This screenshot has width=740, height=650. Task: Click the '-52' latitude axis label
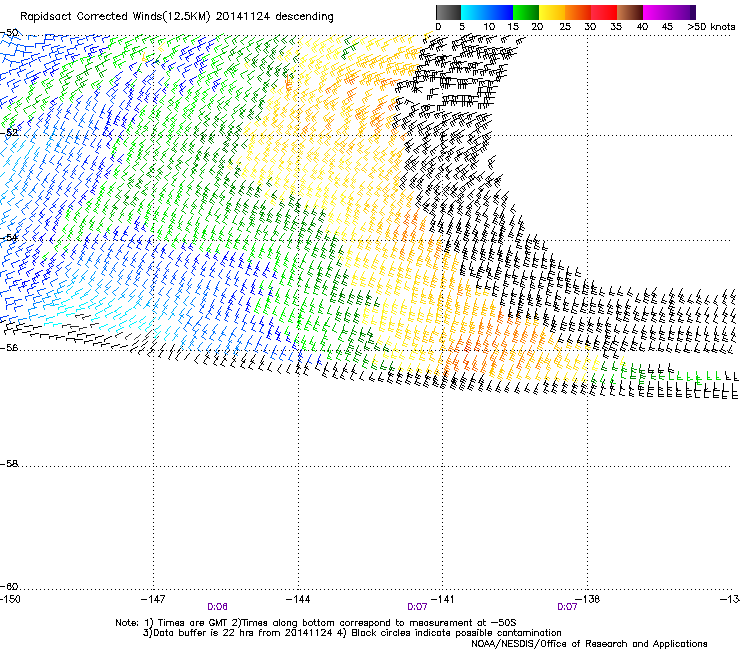pyautogui.click(x=9, y=133)
